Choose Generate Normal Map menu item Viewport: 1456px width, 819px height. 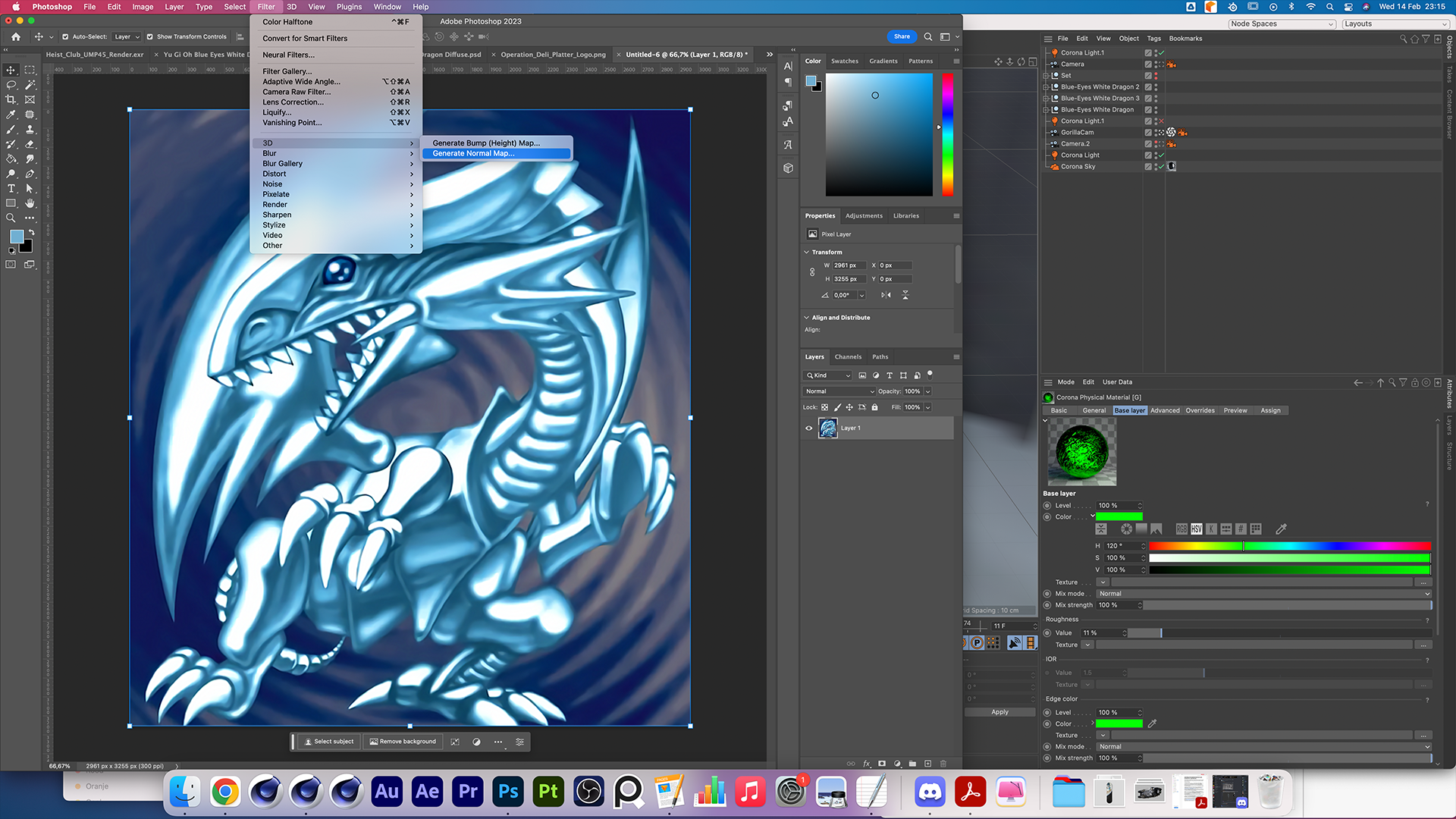(x=495, y=153)
